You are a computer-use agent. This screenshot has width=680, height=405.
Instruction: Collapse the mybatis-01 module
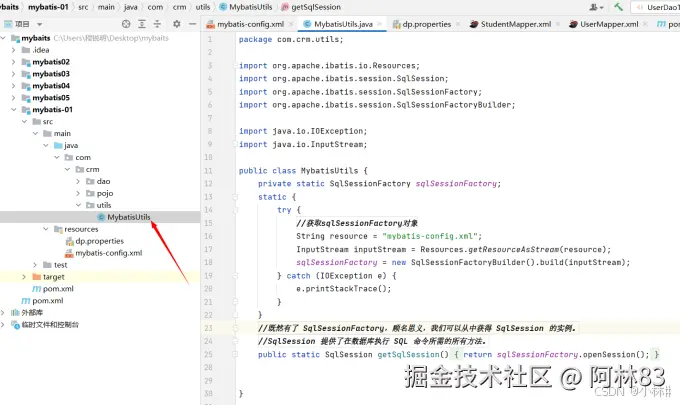13,110
